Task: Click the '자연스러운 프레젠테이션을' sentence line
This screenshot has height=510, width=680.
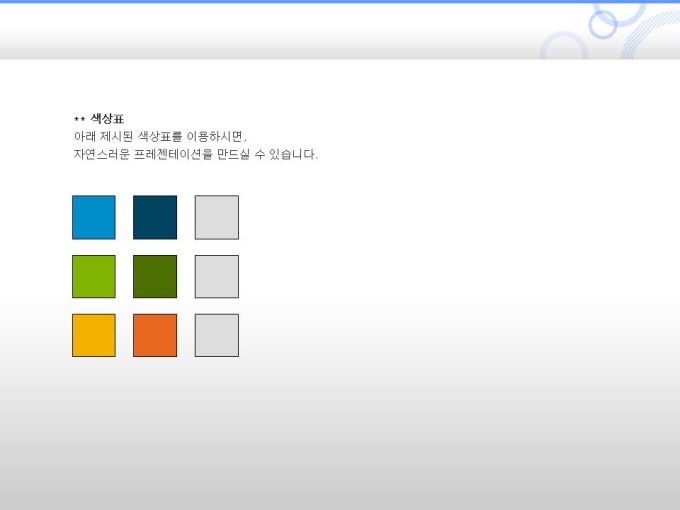Action: [195, 154]
